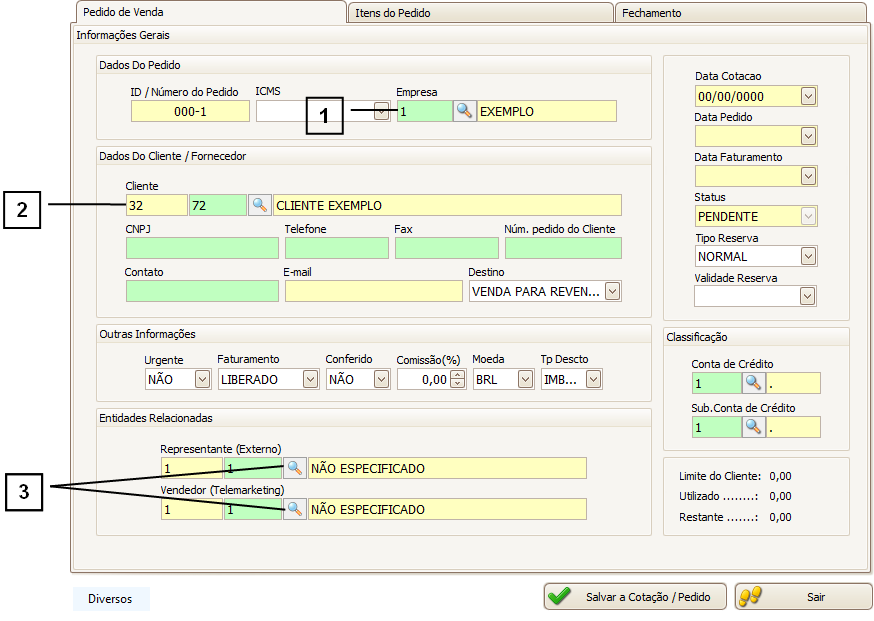
Task: Click the Empresa search magnifier icon
Action: (464, 111)
